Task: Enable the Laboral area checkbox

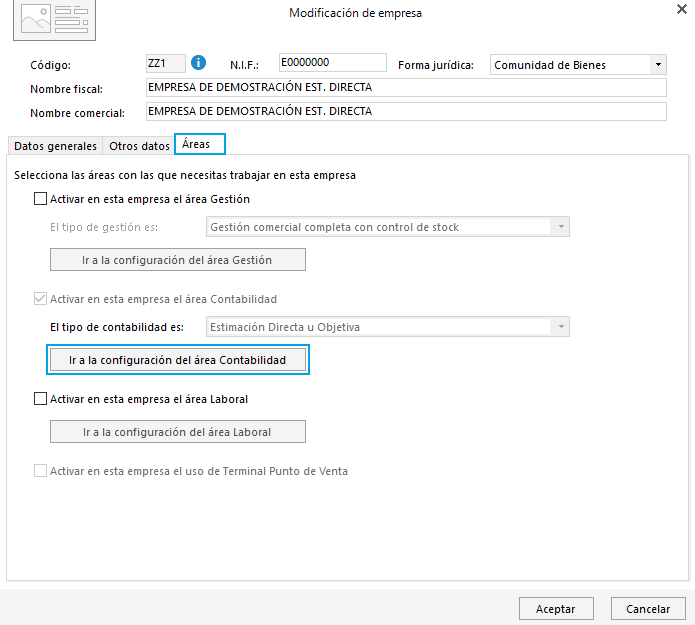Action: 40,399
